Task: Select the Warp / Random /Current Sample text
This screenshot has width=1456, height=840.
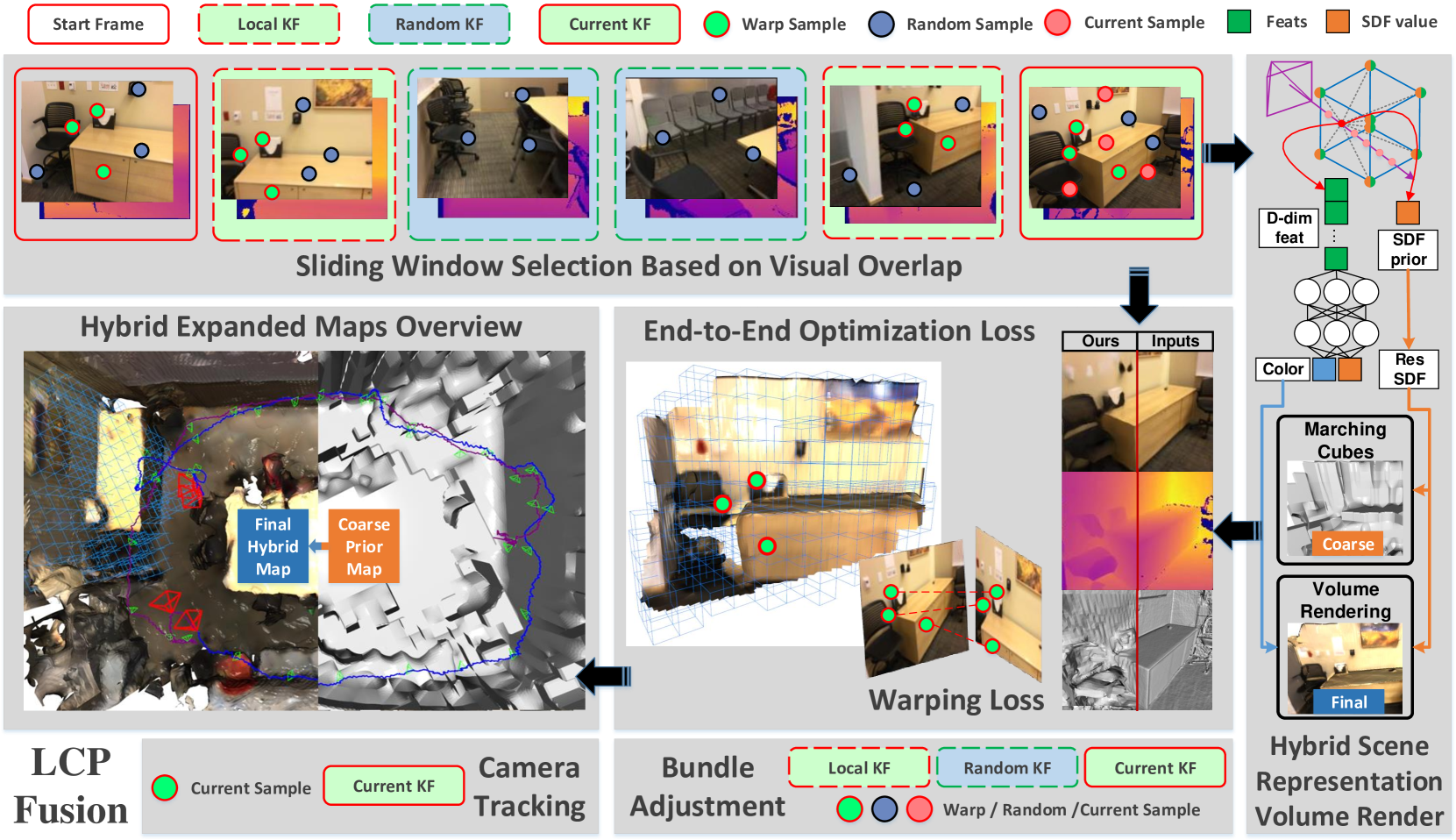Action: click(1071, 809)
